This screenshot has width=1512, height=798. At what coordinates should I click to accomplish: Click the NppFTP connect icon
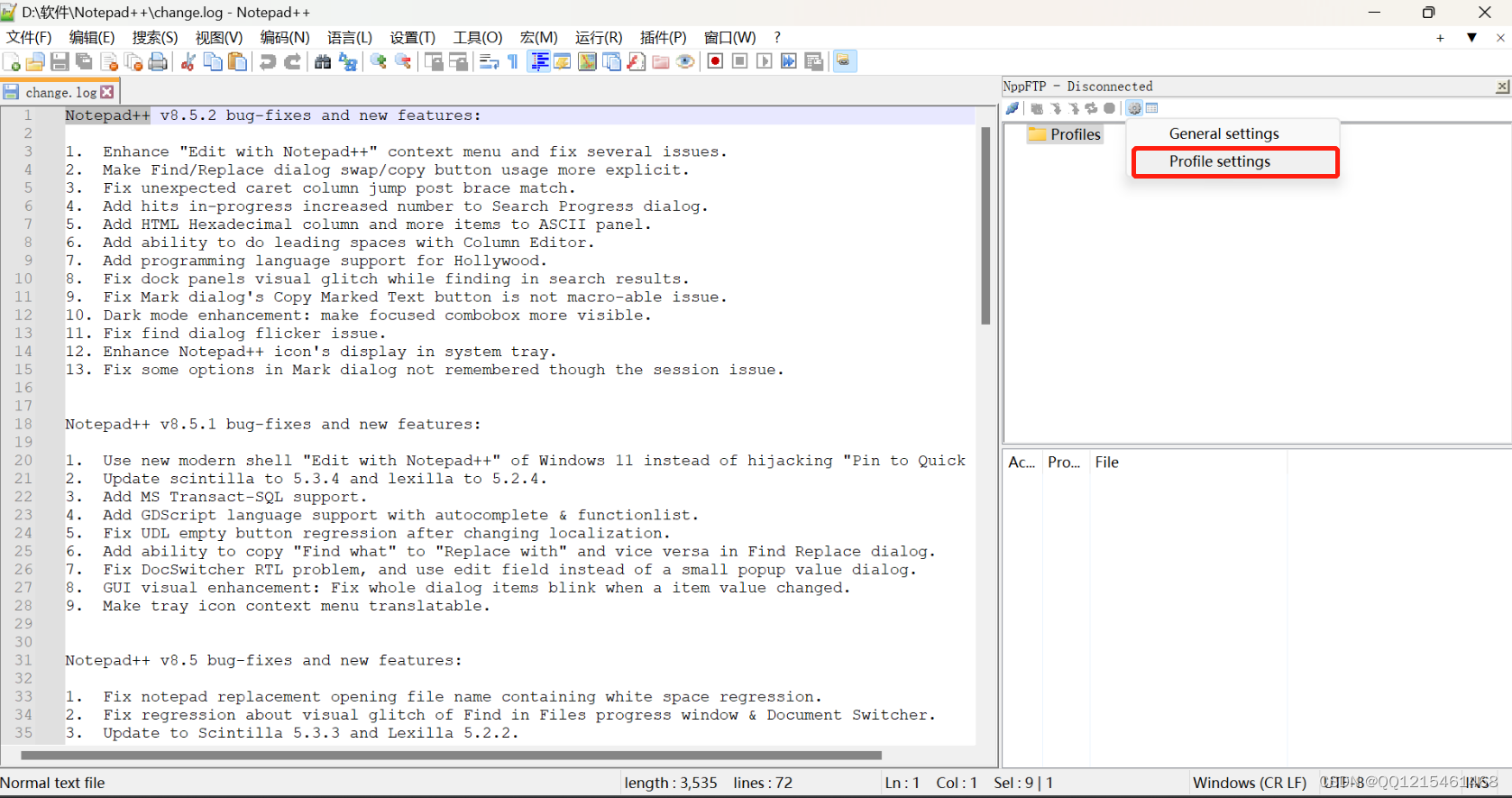1013,108
